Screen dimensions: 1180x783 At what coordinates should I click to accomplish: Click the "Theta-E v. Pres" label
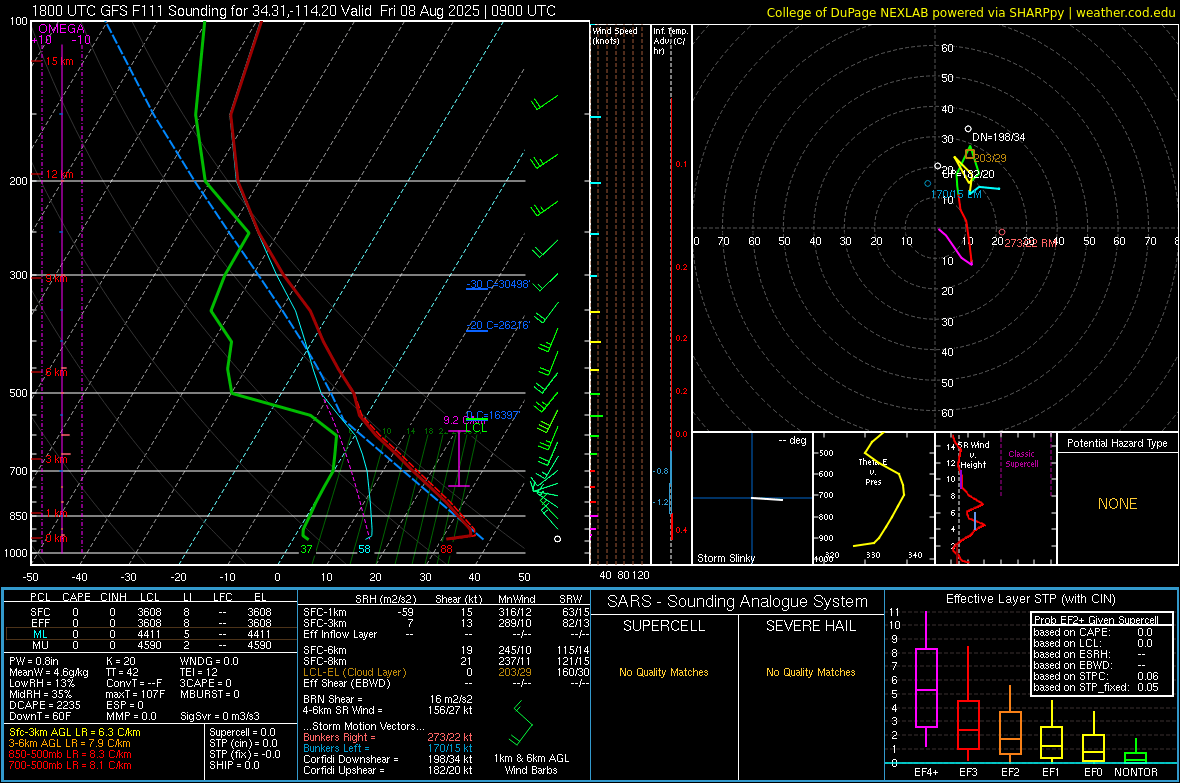pyautogui.click(x=872, y=472)
